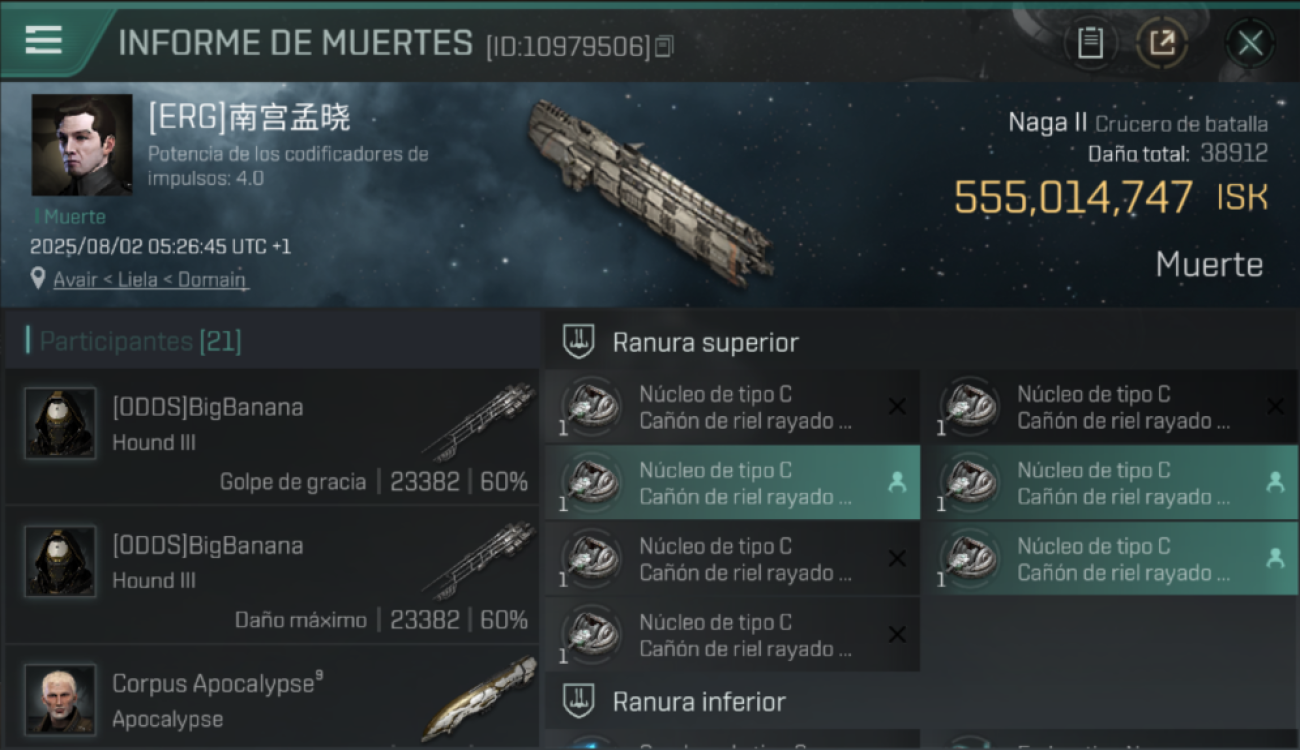Open BigBanana Golpe de gracia entry
Viewport: 1300px width, 750px height.
click(x=272, y=437)
